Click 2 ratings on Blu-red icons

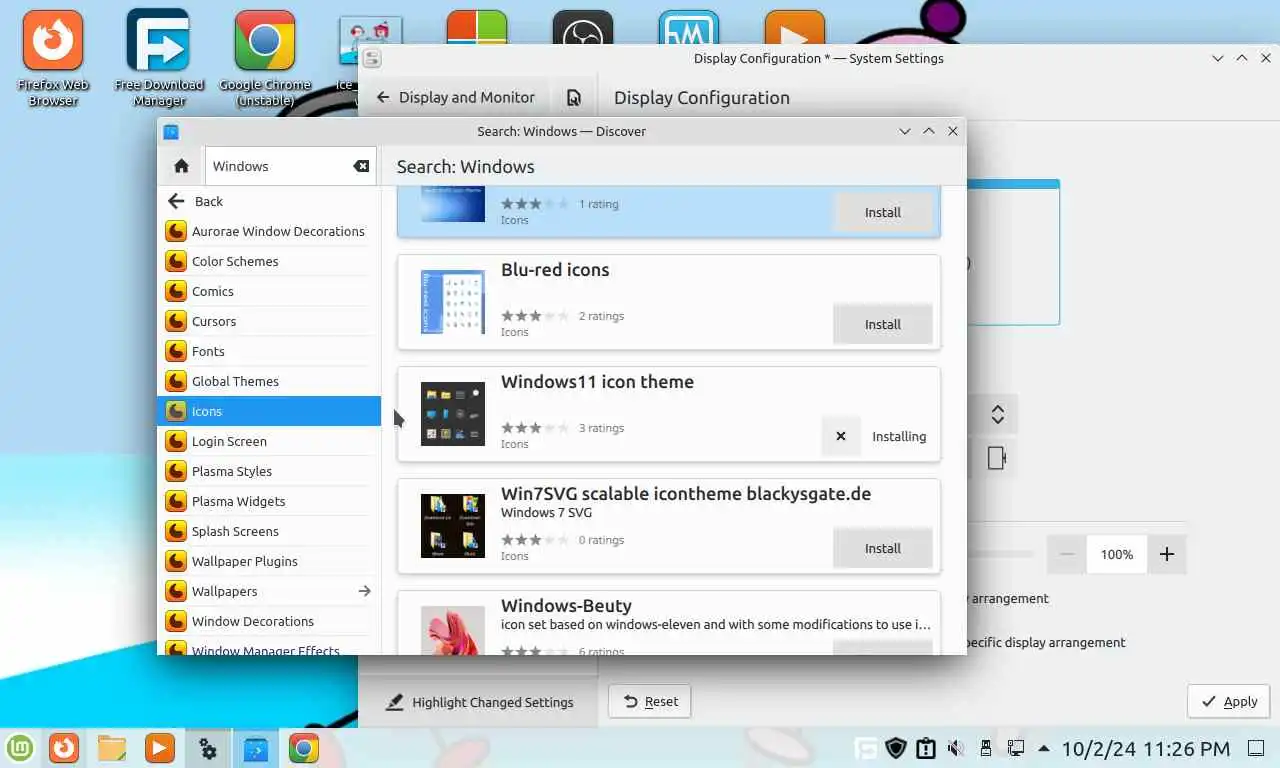pyautogui.click(x=601, y=316)
